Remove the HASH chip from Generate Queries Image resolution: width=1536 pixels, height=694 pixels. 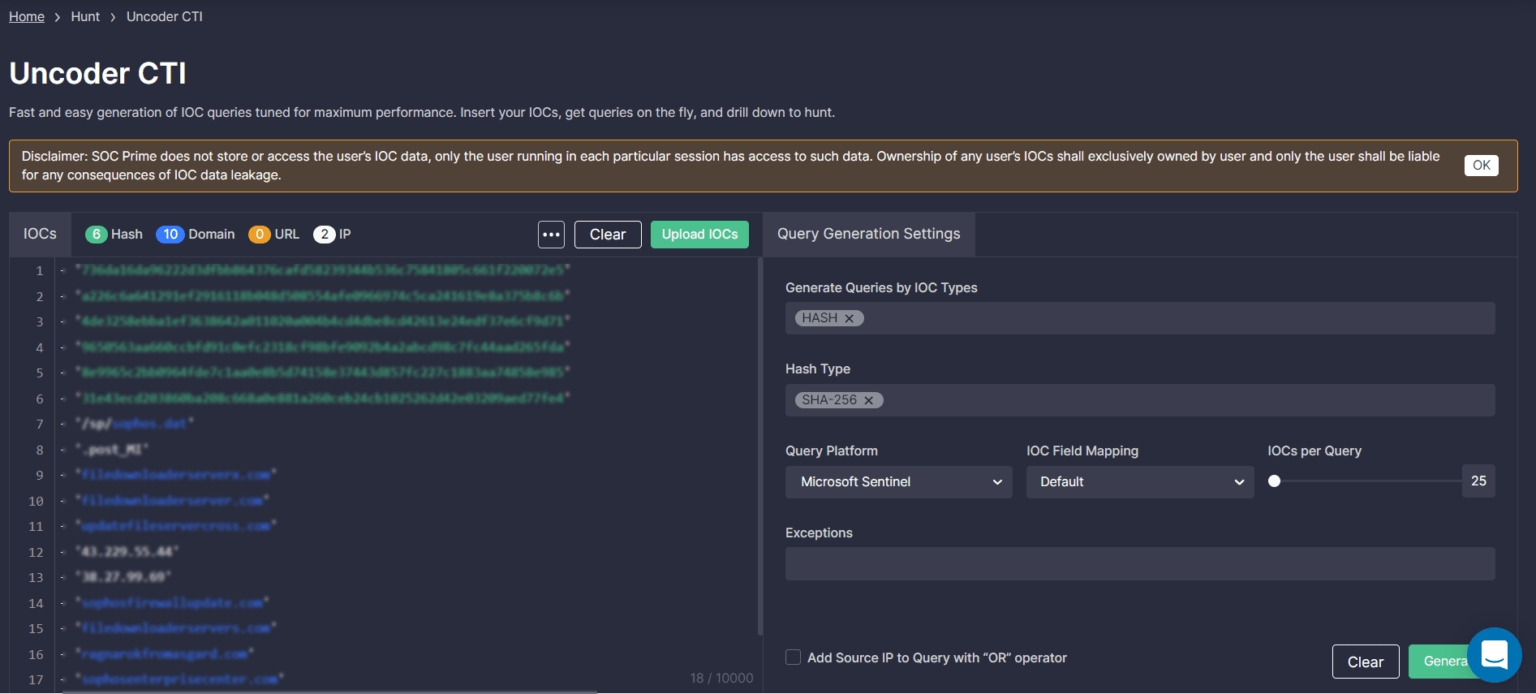[851, 317]
